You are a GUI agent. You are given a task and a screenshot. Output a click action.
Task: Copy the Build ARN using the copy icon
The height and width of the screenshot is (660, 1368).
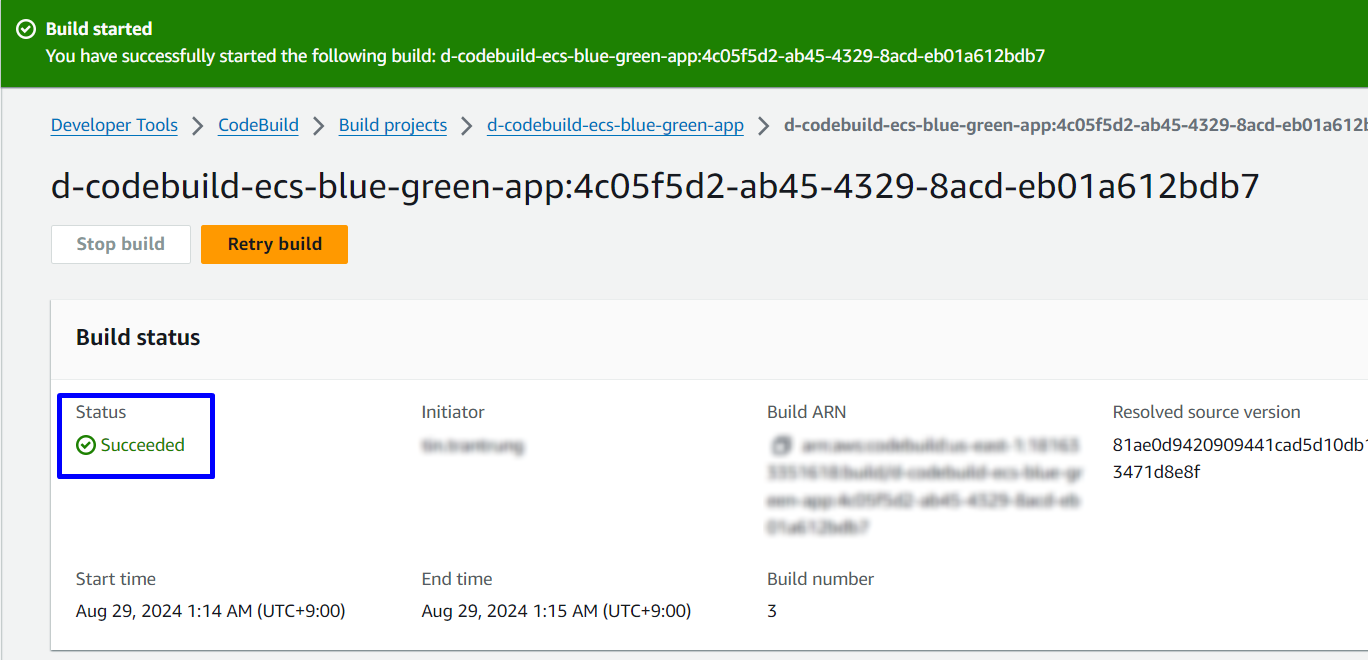pos(782,444)
